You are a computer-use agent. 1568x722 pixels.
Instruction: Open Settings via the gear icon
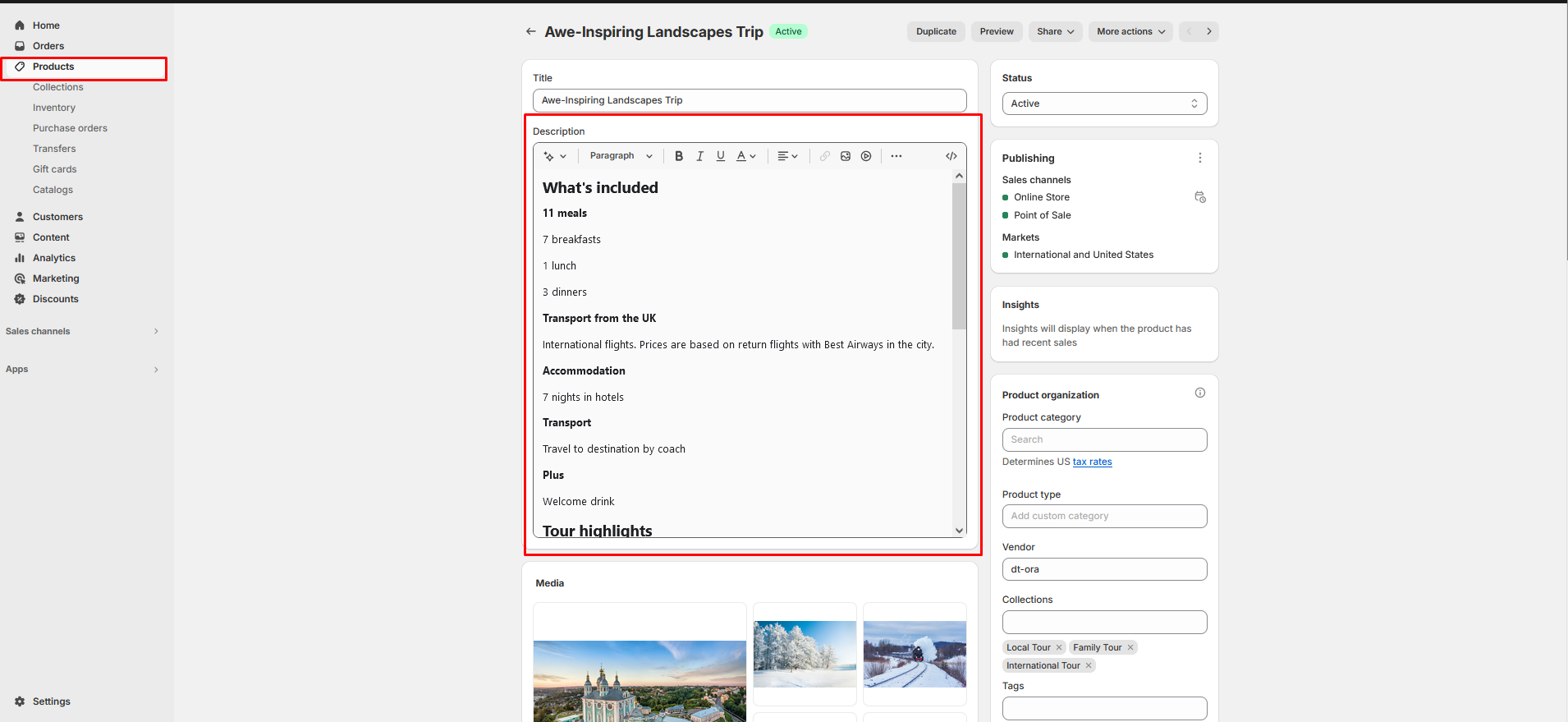tap(20, 701)
